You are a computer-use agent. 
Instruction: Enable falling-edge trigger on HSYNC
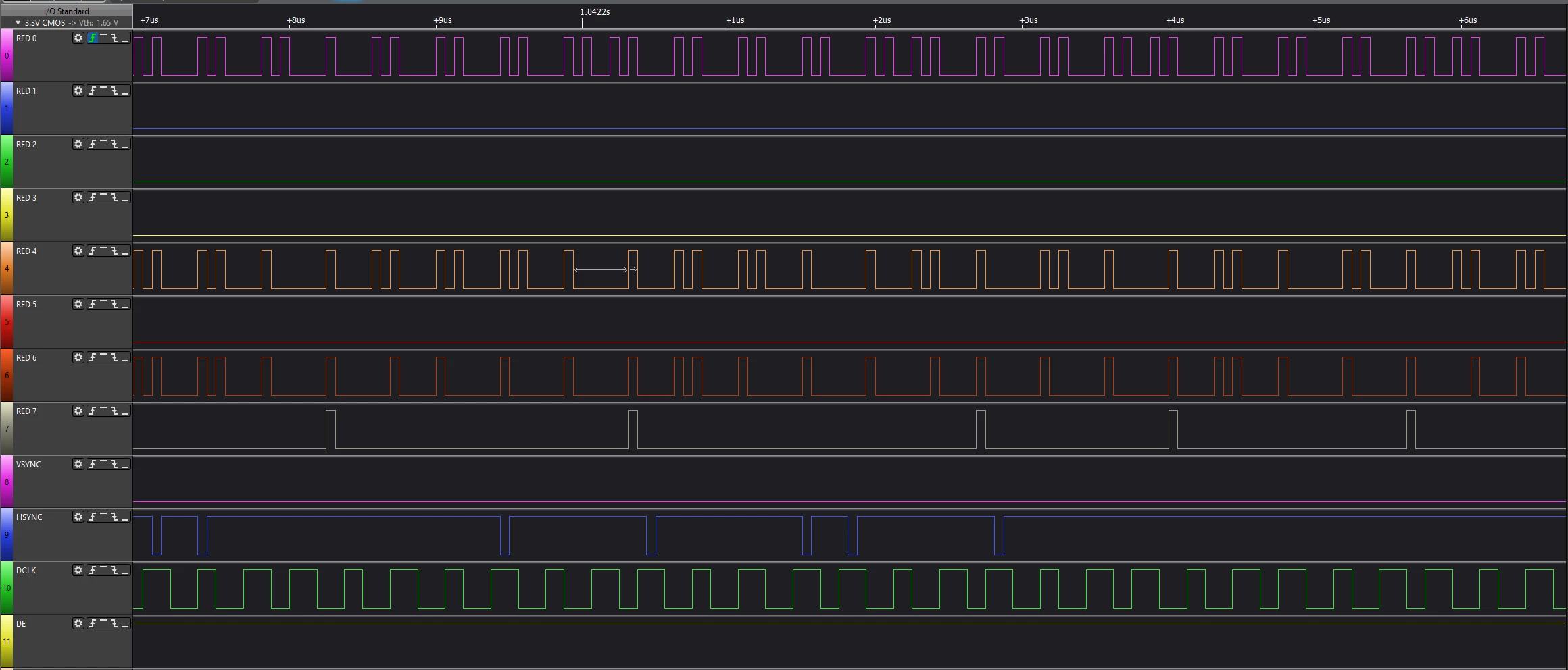click(114, 517)
